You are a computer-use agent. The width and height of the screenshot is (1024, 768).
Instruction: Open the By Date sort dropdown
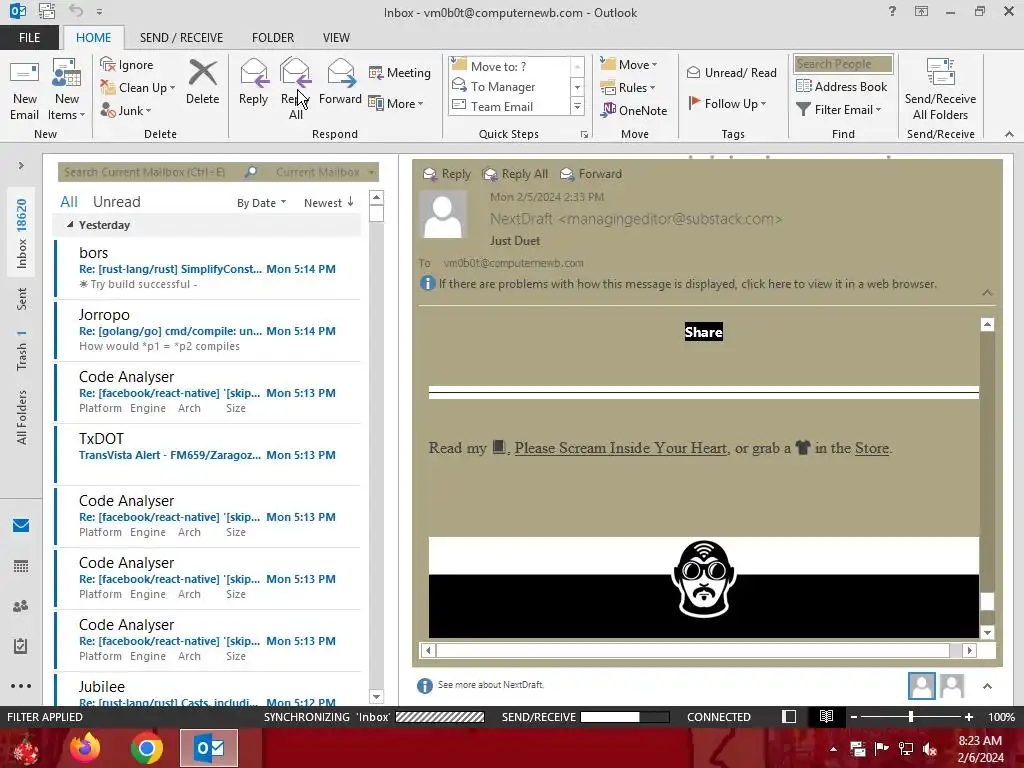(x=261, y=203)
